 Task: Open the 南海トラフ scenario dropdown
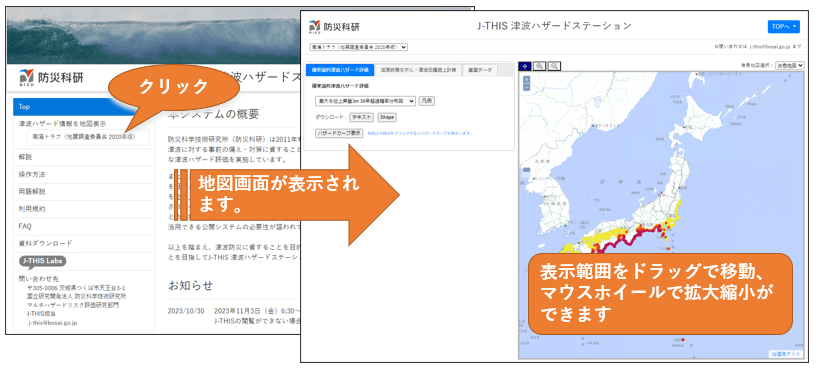click(358, 47)
